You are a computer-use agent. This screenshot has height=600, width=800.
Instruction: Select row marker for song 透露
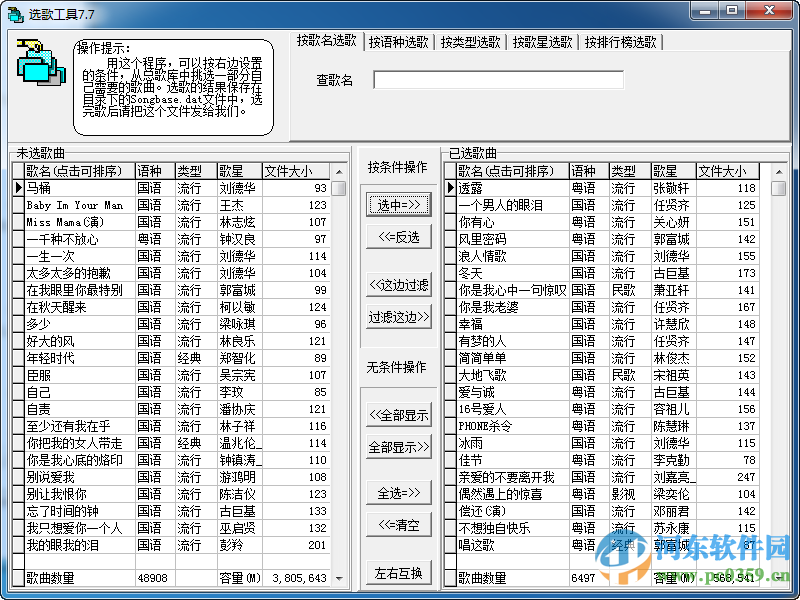451,188
